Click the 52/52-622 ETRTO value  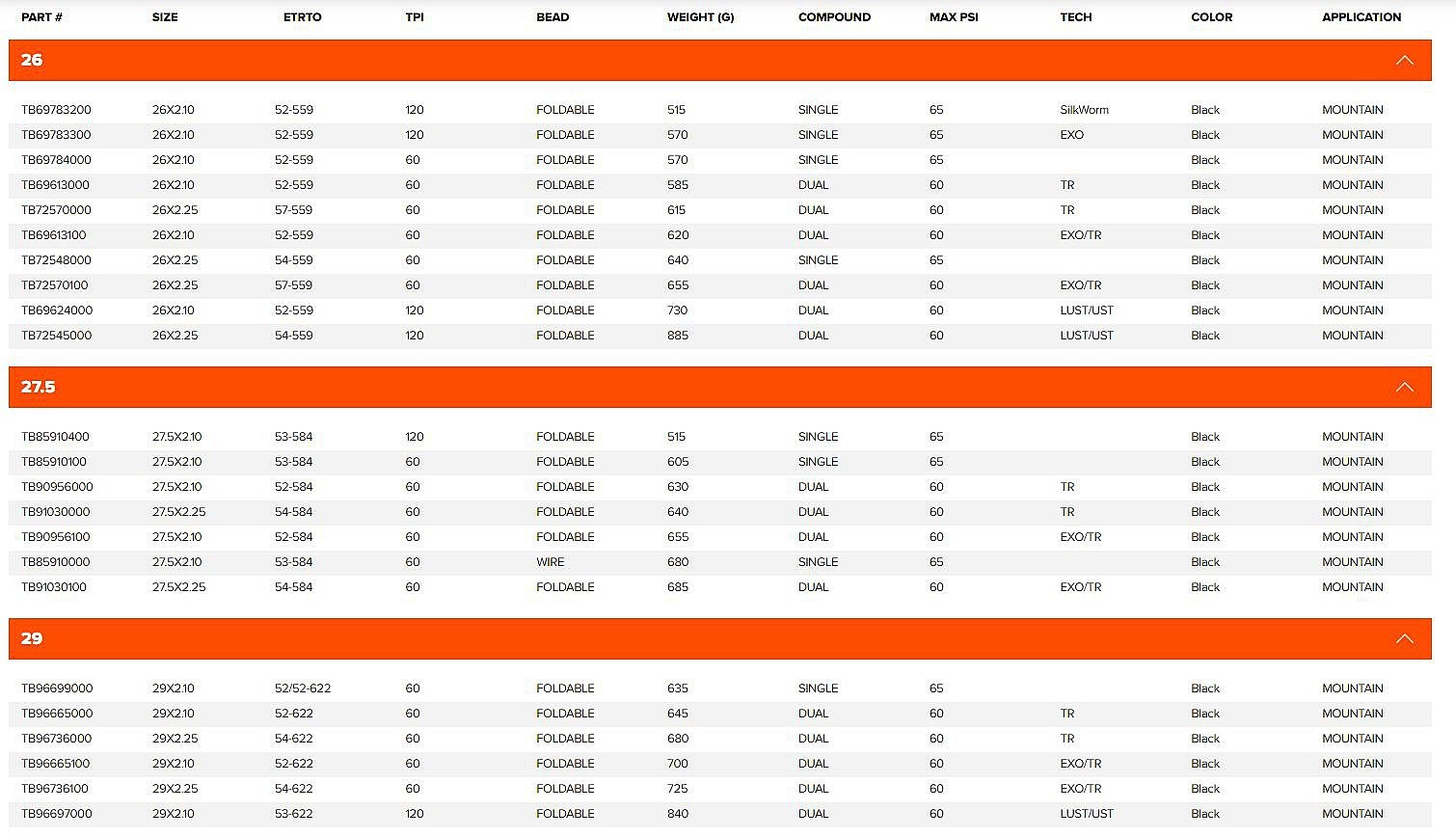pos(303,688)
